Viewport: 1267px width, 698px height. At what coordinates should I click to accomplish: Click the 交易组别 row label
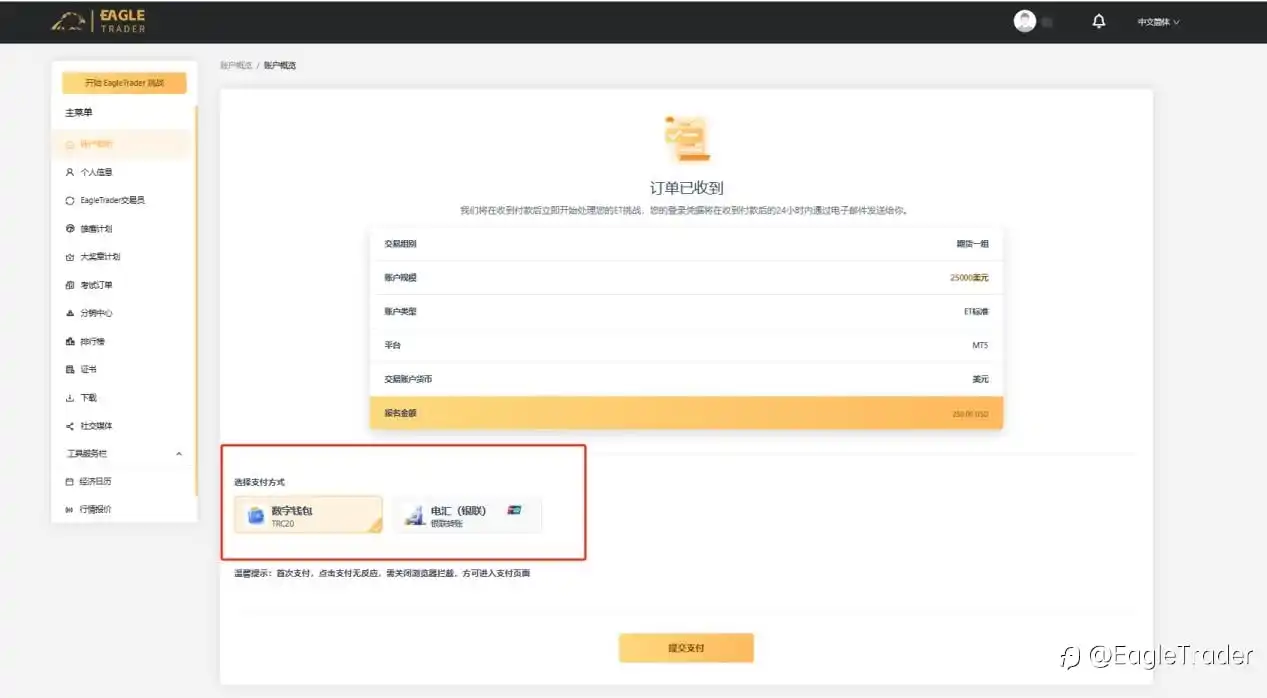click(400, 243)
